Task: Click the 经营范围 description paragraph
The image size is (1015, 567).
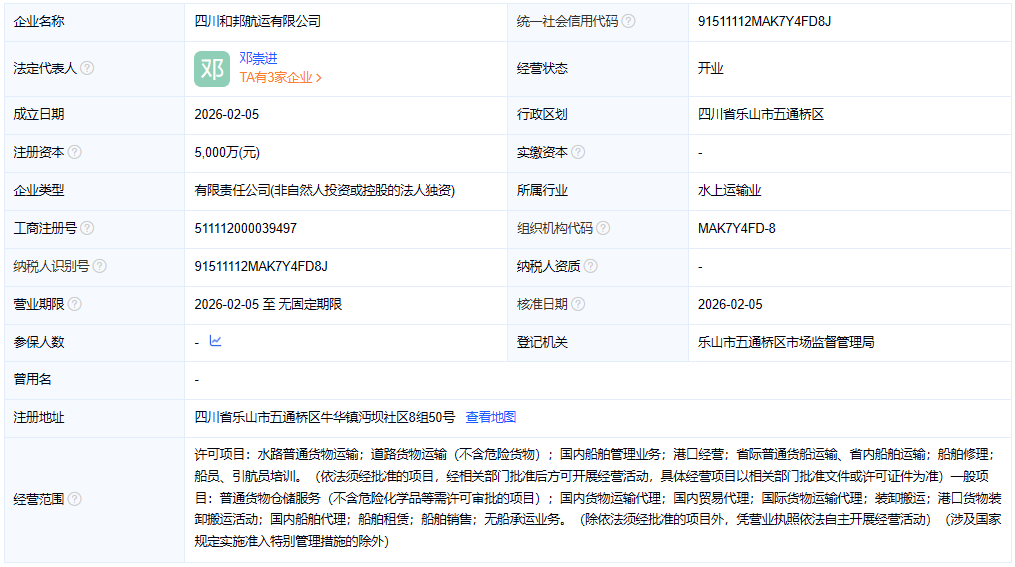Action: 597,498
